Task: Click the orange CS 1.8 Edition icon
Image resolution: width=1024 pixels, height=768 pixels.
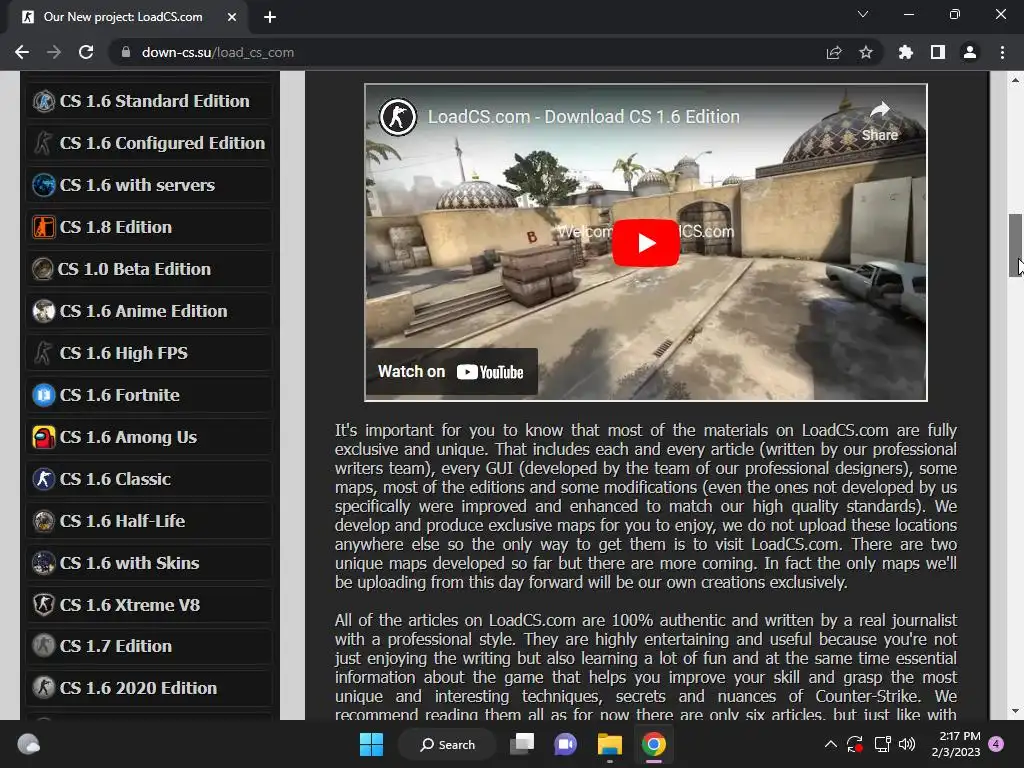Action: [x=44, y=227]
